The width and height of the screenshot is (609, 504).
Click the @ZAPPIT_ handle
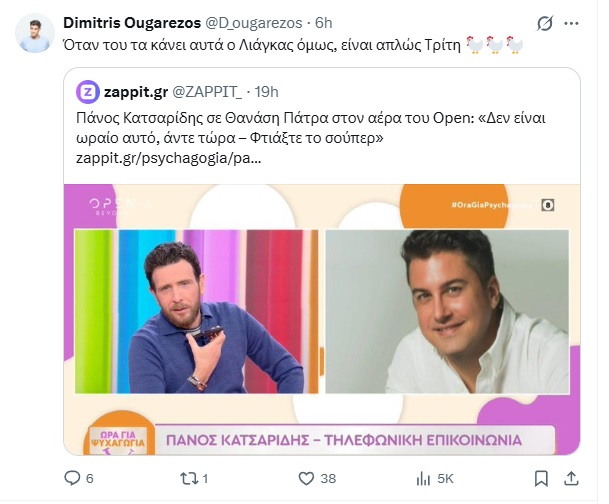coord(207,92)
